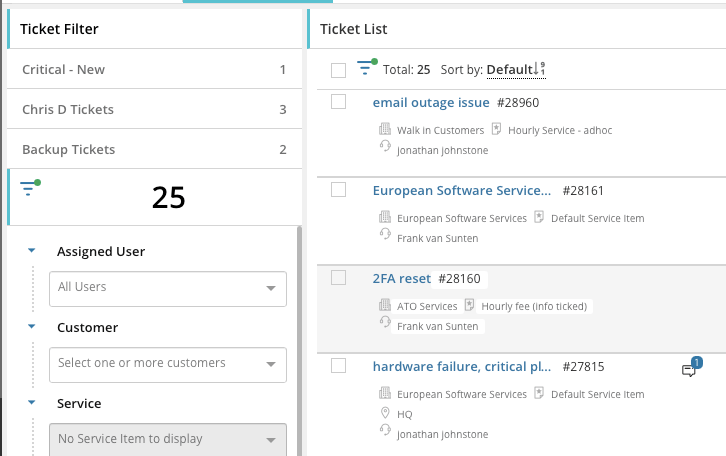This screenshot has width=726, height=456.
Task: Click the service item icon beside Hourly Service - adhoc
Action: [496, 130]
